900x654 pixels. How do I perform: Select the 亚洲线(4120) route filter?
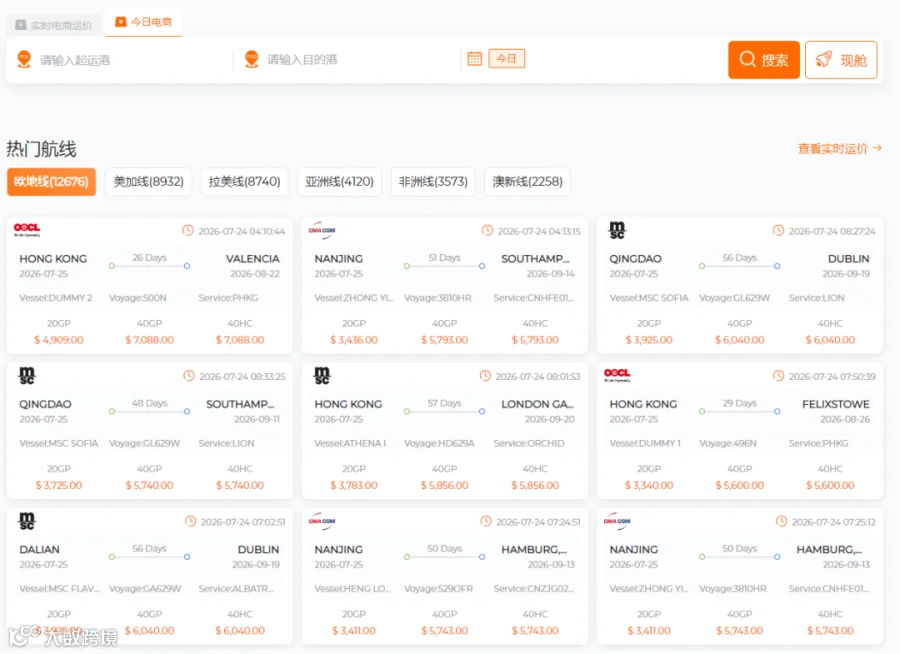[339, 181]
